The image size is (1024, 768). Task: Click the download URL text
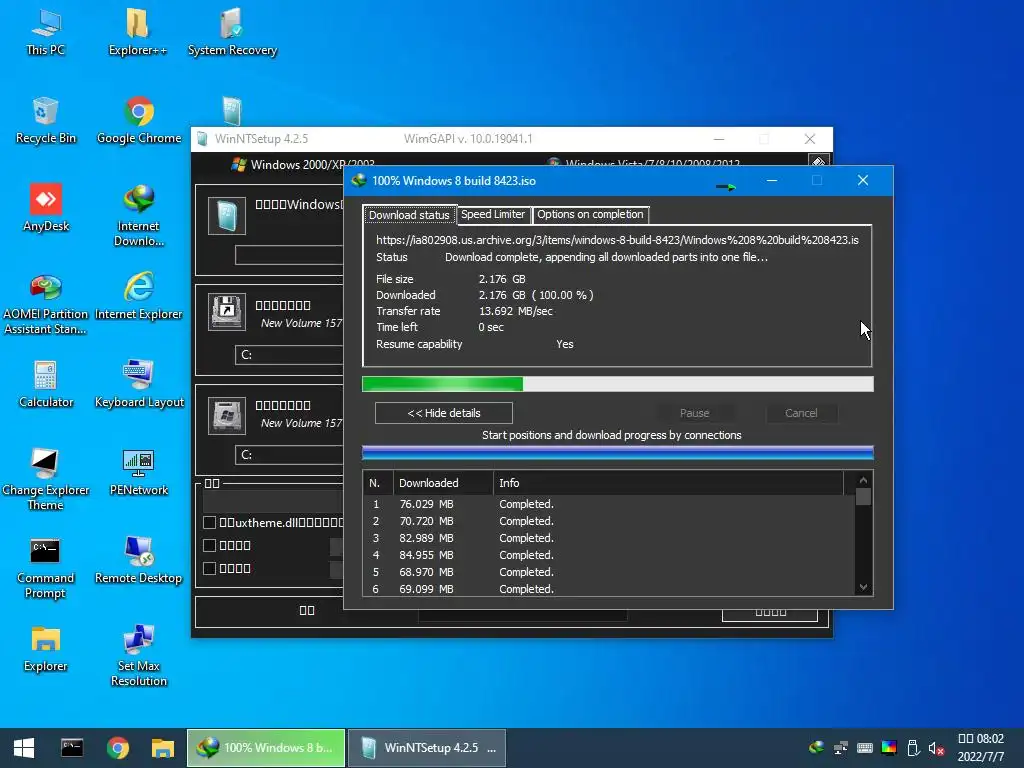point(617,240)
